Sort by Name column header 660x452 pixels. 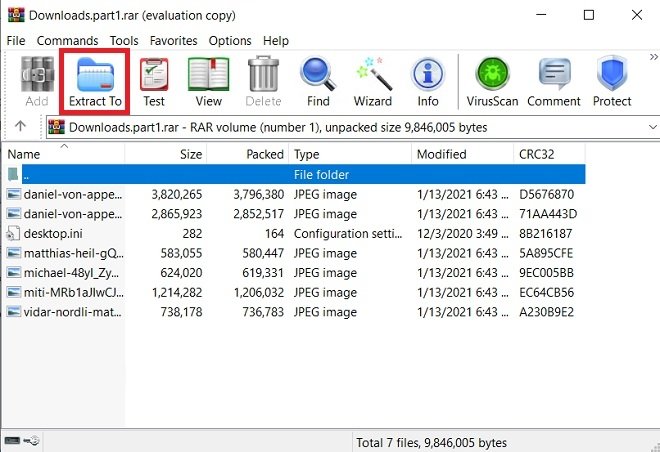(63, 154)
